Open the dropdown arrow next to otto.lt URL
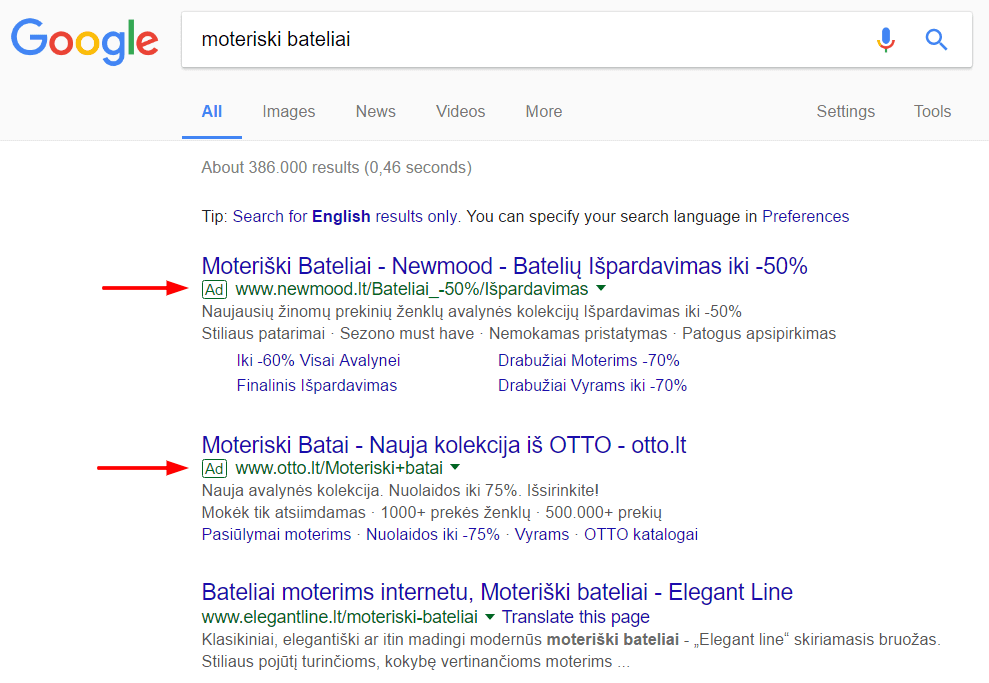 (455, 467)
